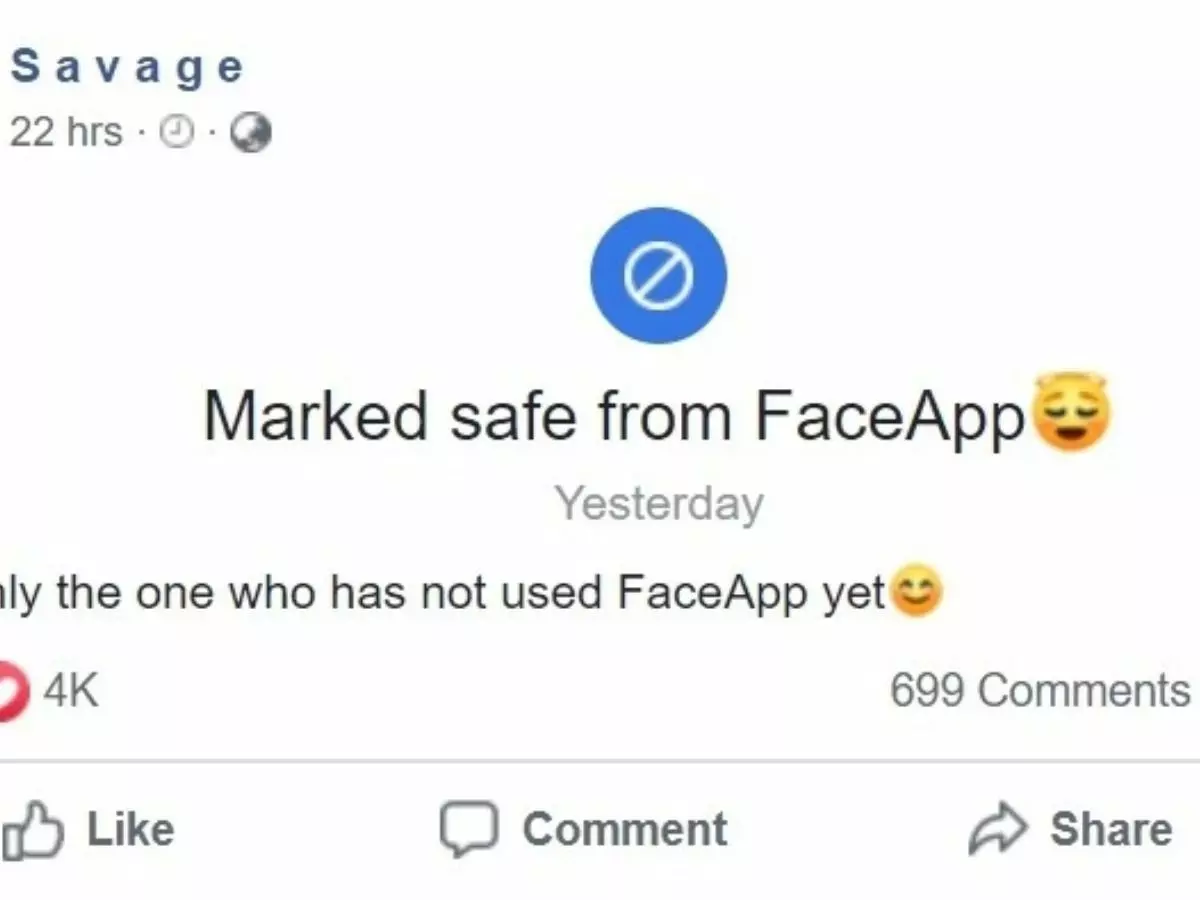Click the blue Marked Safe crisis badge
The image size is (1200, 900).
click(x=657, y=275)
